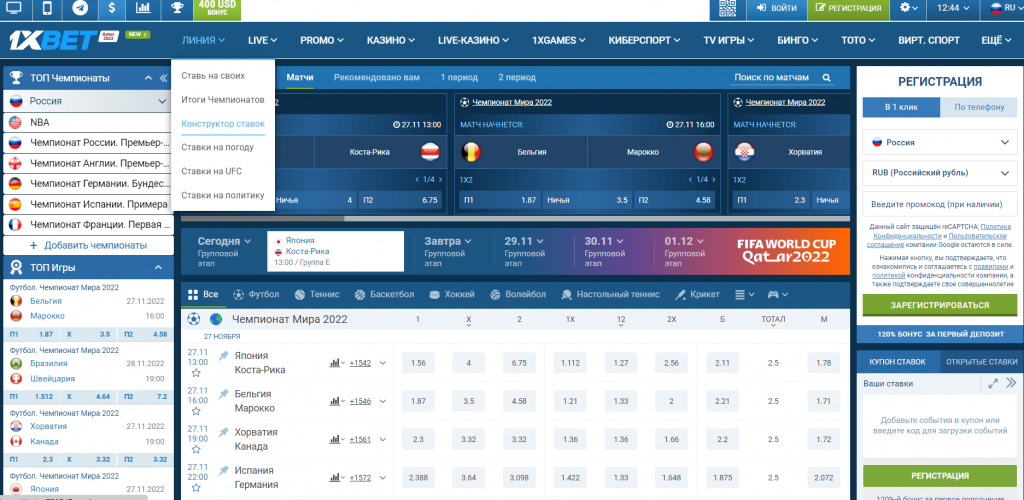Switch registration to 'По телефону'
Image resolution: width=1024 pixels, height=500 pixels.
[978, 106]
